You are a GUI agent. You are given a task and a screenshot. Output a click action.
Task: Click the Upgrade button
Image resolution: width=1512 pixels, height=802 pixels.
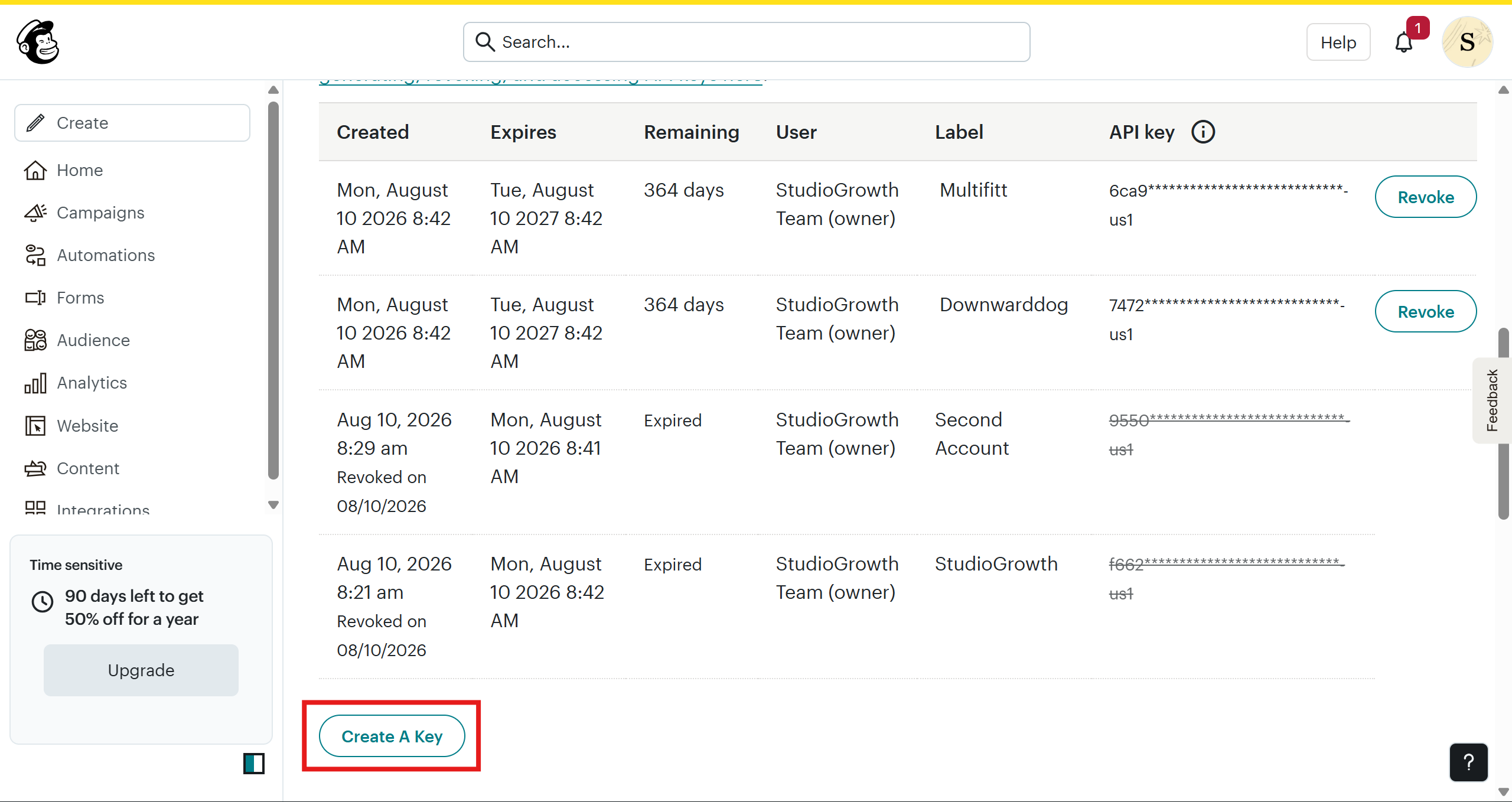point(141,670)
